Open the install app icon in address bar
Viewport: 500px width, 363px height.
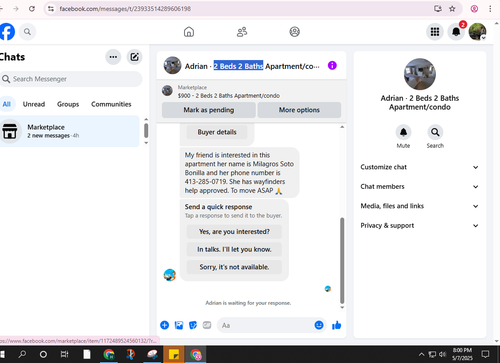438,9
